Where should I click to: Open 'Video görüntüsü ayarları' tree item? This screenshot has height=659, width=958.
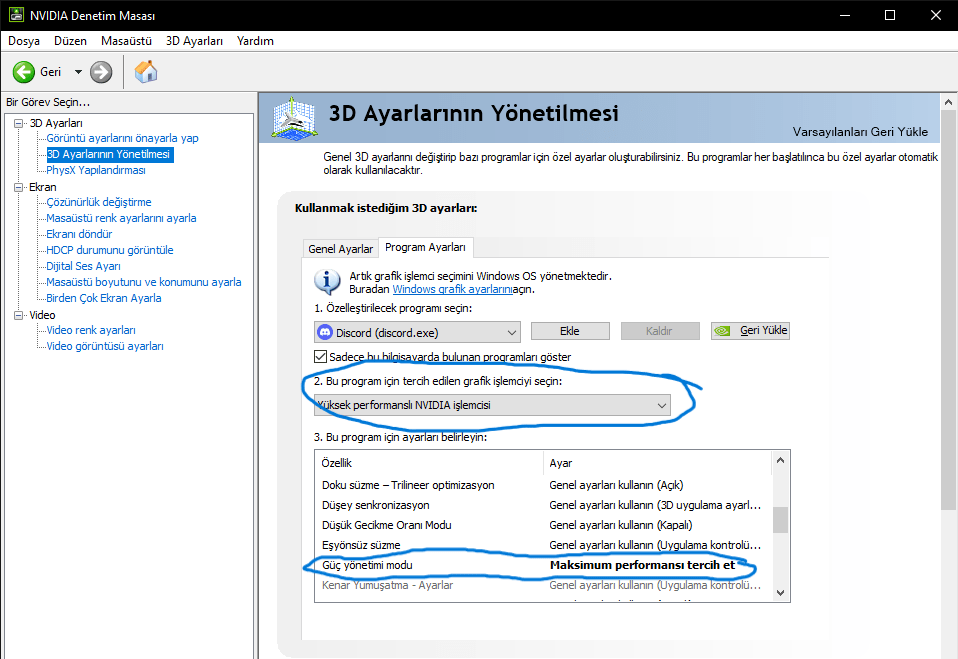105,346
